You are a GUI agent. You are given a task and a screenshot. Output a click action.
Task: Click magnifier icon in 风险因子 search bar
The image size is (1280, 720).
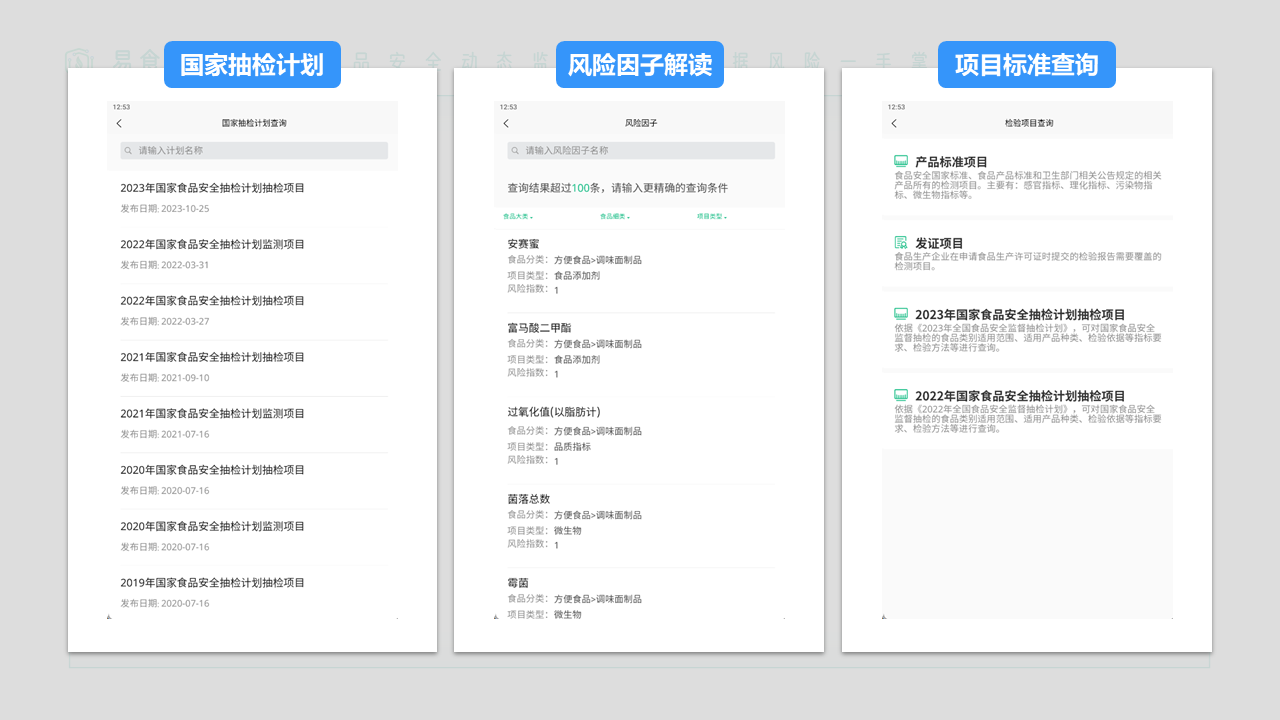[516, 151]
